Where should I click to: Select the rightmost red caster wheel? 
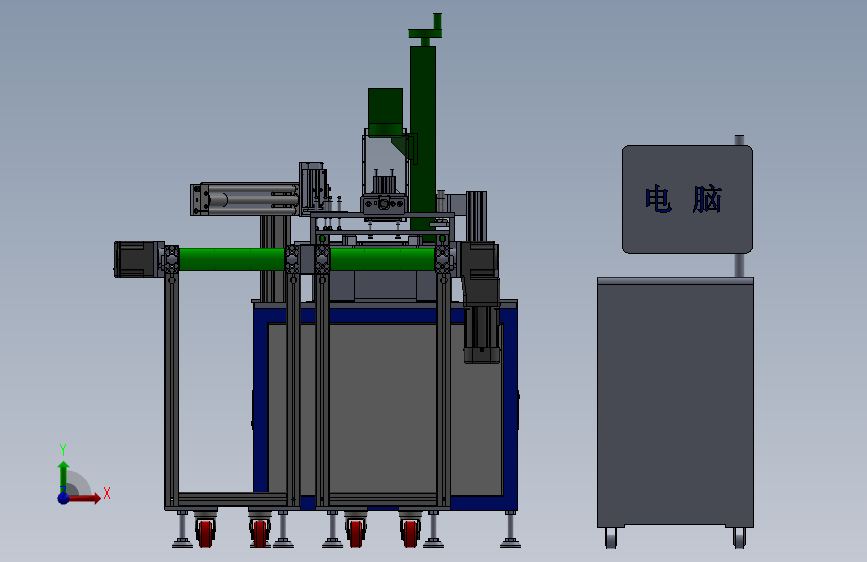(410, 532)
